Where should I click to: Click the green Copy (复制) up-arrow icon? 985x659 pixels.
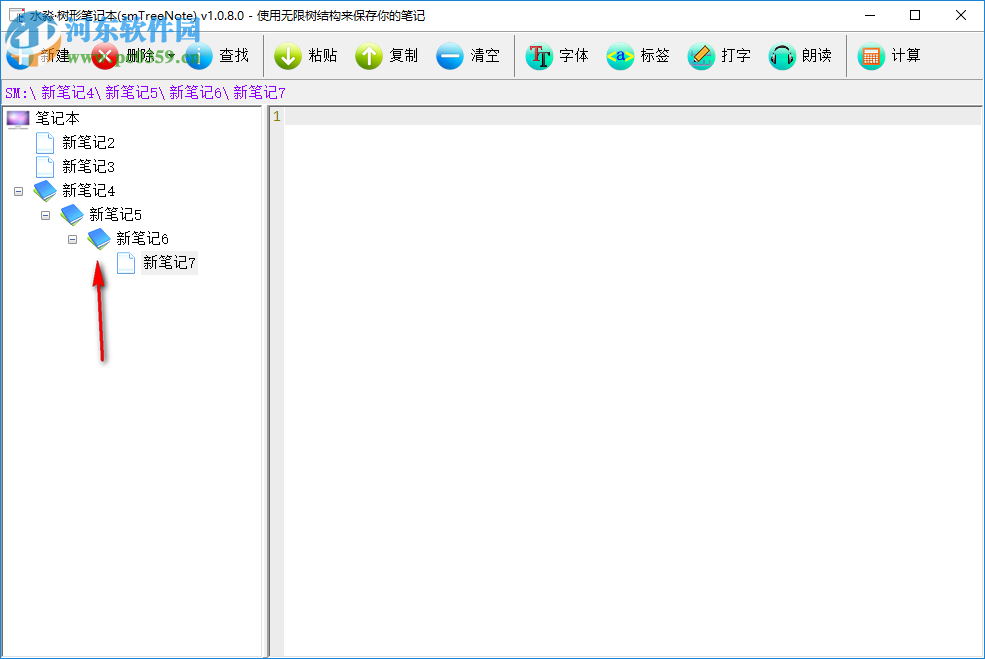pyautogui.click(x=369, y=57)
